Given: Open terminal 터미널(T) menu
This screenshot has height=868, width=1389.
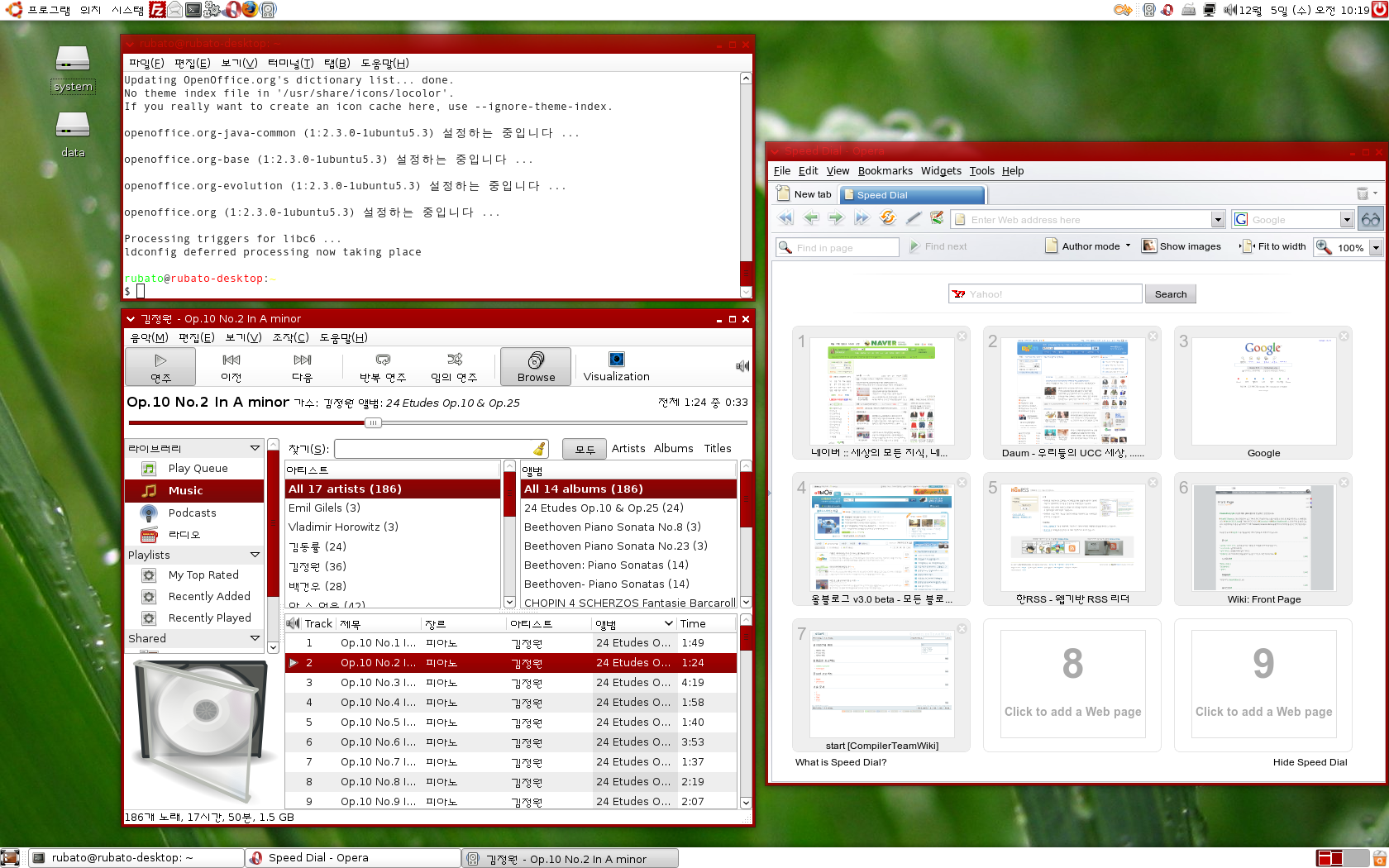Looking at the screenshot, I should 290,63.
